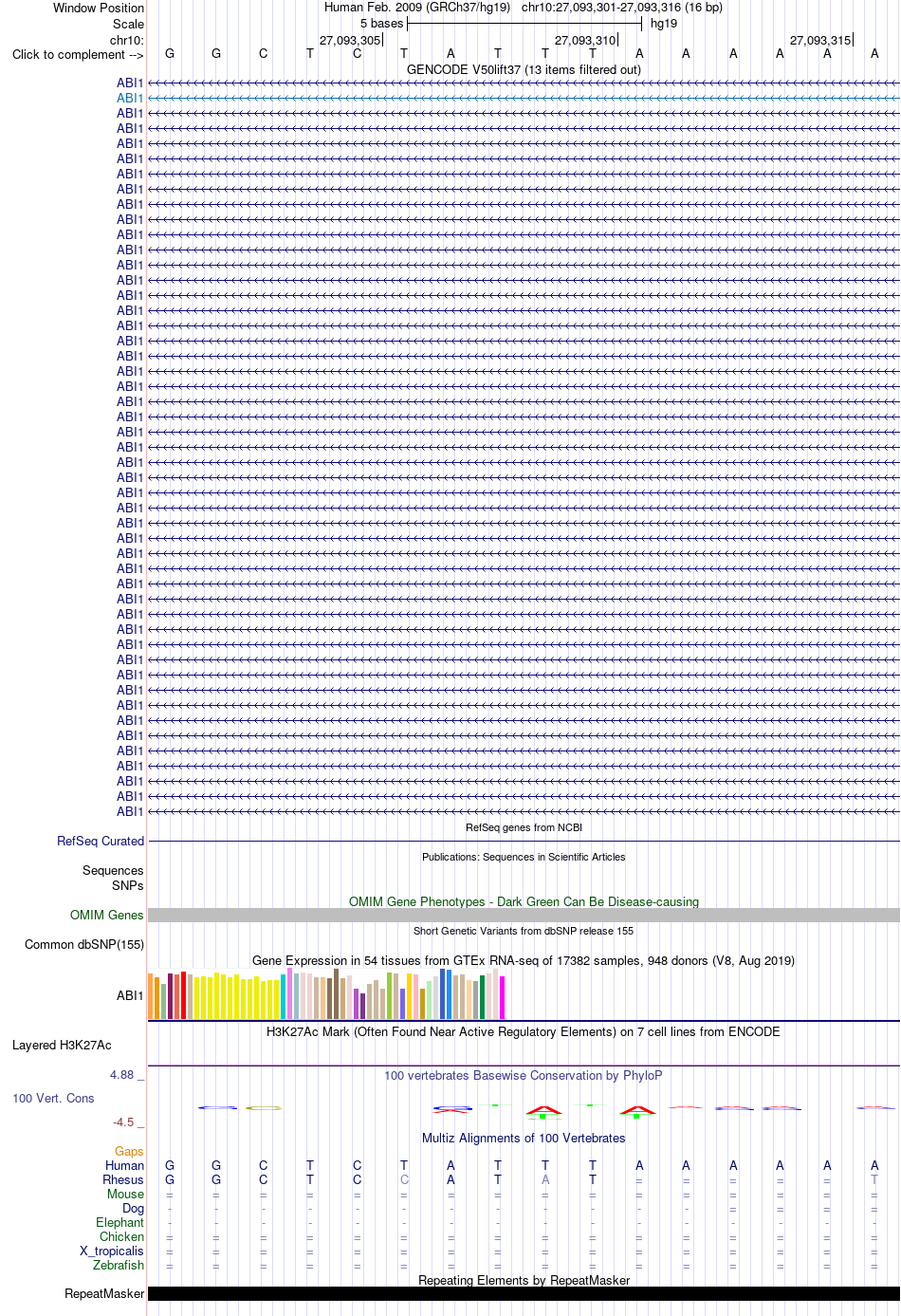Click the 'Common dbSNP(155)' track label
901x1316 pixels.
pyautogui.click(x=84, y=944)
